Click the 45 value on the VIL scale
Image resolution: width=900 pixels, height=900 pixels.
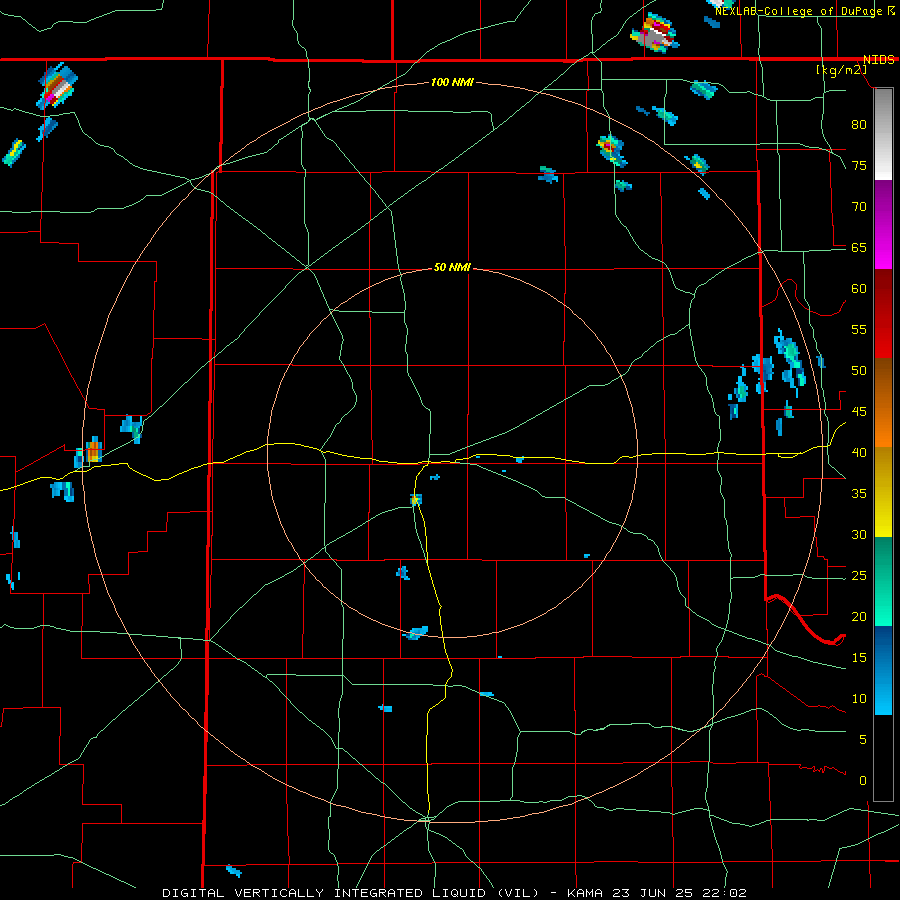point(859,412)
